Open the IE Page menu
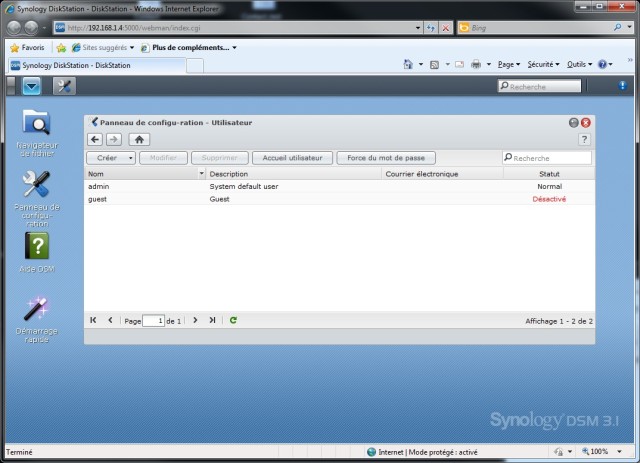This screenshot has width=640, height=463. (509, 64)
